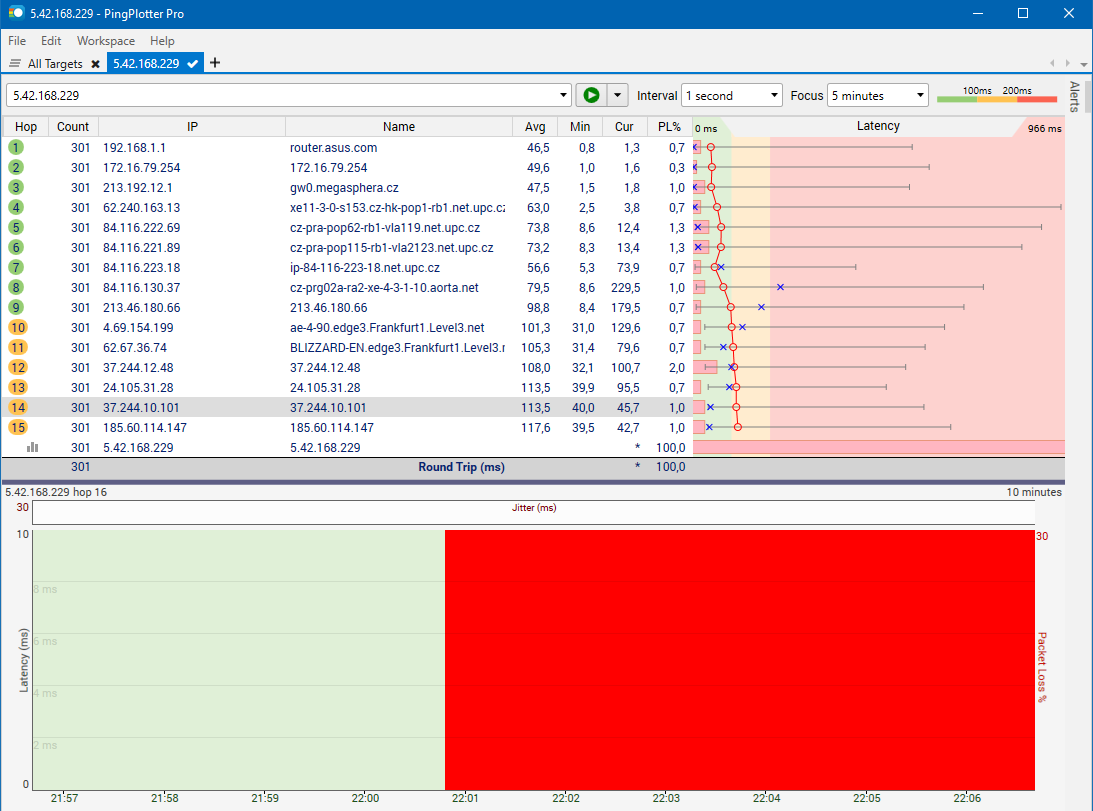Sort by the Hop column header

point(26,126)
